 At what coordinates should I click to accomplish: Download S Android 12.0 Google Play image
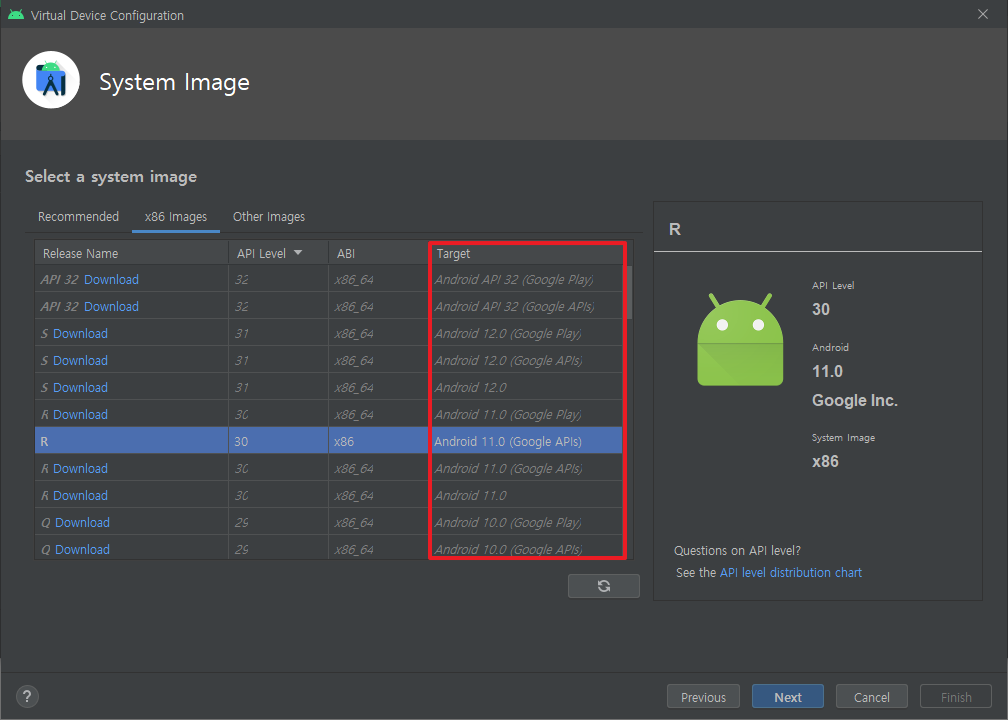[80, 334]
